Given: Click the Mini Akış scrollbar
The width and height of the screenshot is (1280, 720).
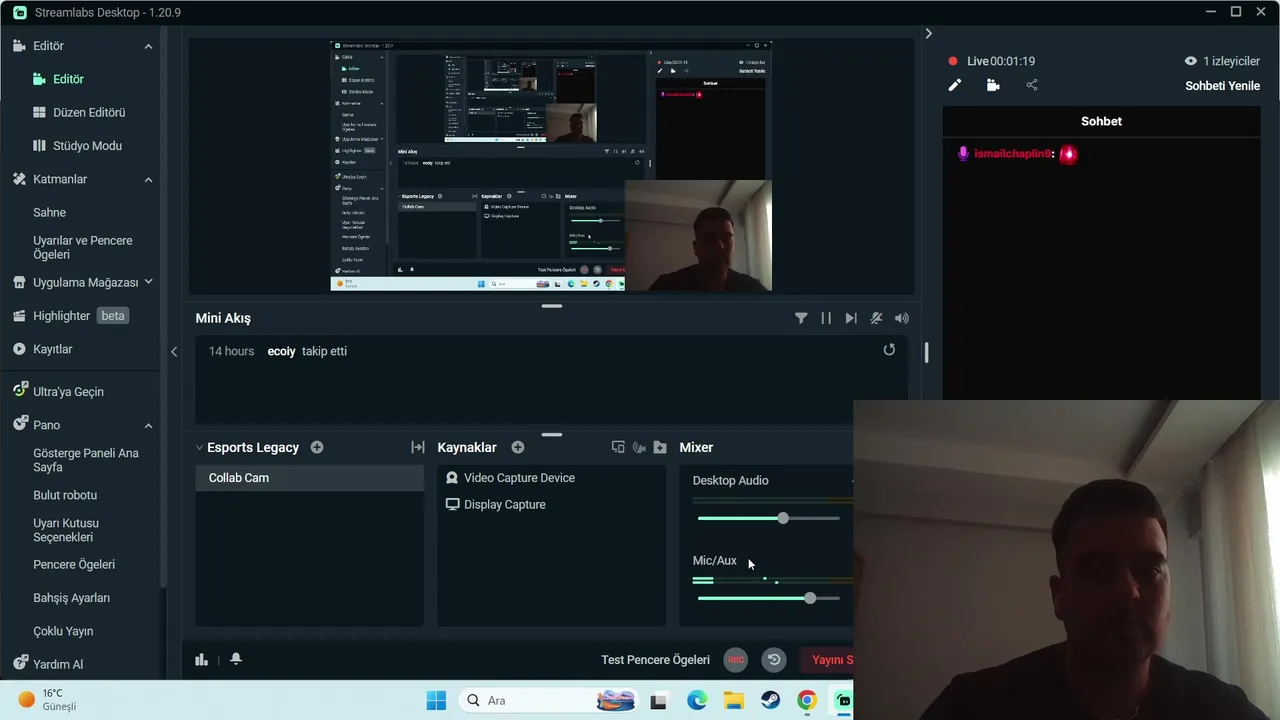Looking at the screenshot, I should (x=926, y=352).
